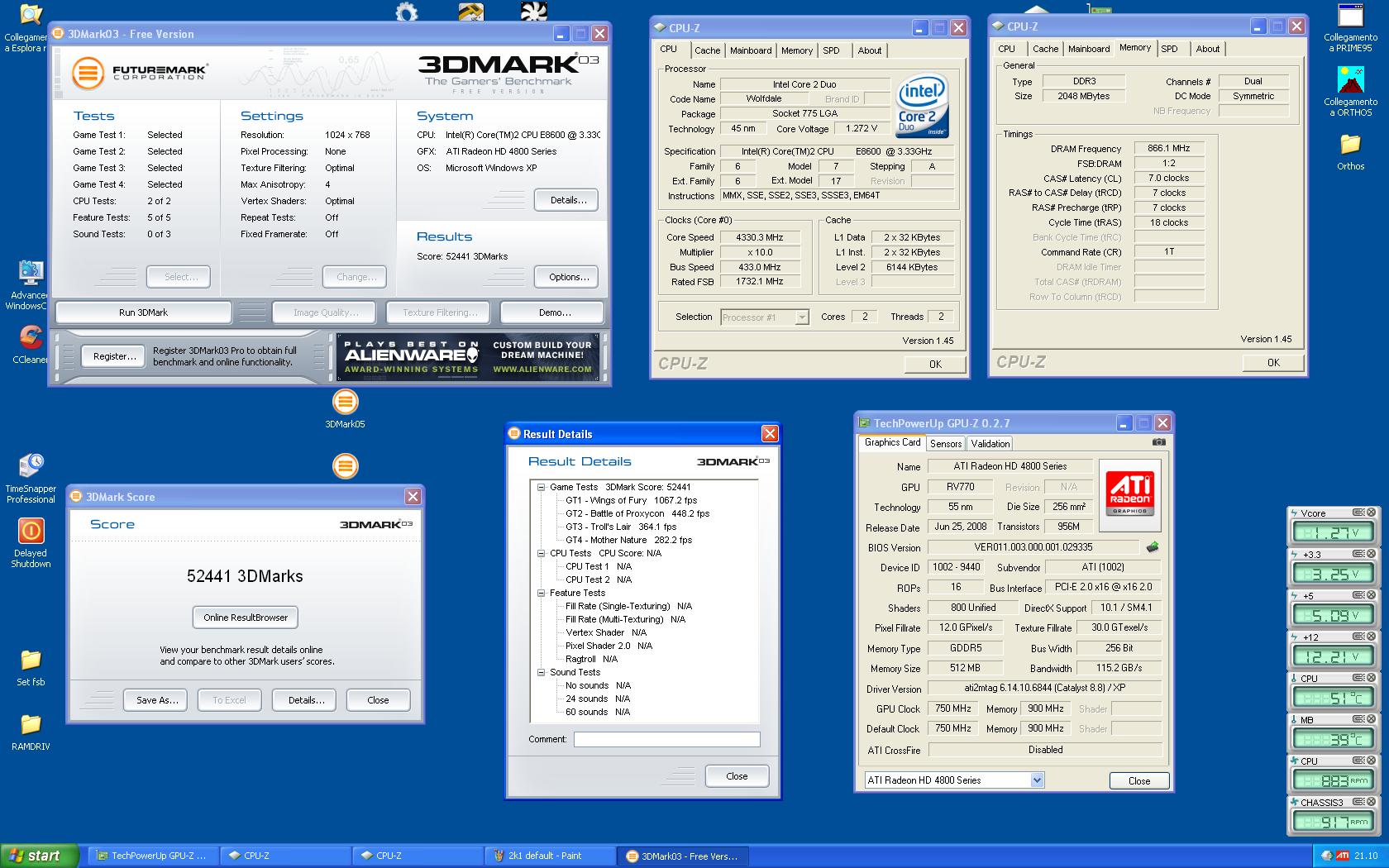Close the Vcore sensor gadget with its X icon
Screen dimensions: 1389x868
coord(1371,513)
